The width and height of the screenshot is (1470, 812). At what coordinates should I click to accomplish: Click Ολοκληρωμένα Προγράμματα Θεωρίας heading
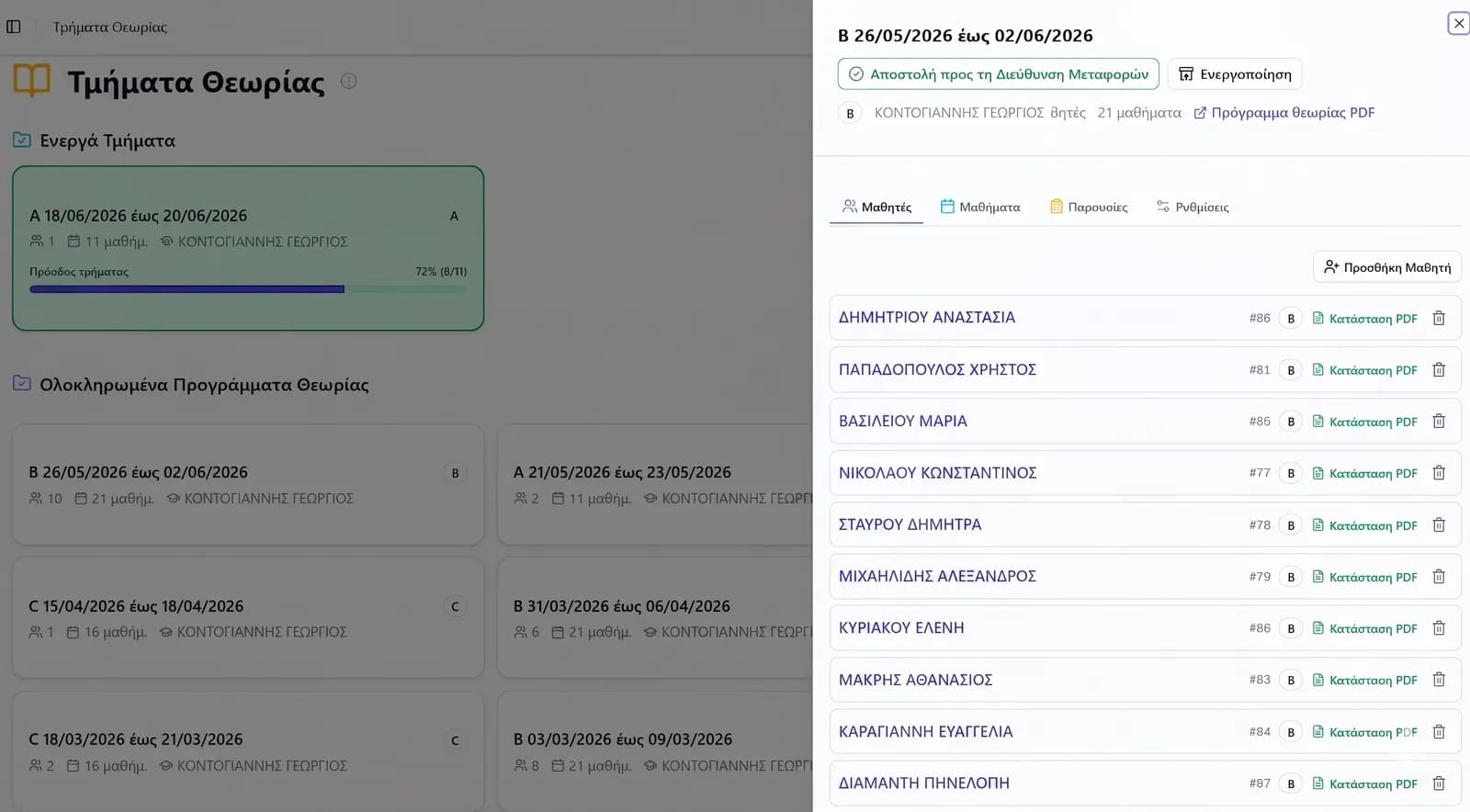click(x=204, y=385)
